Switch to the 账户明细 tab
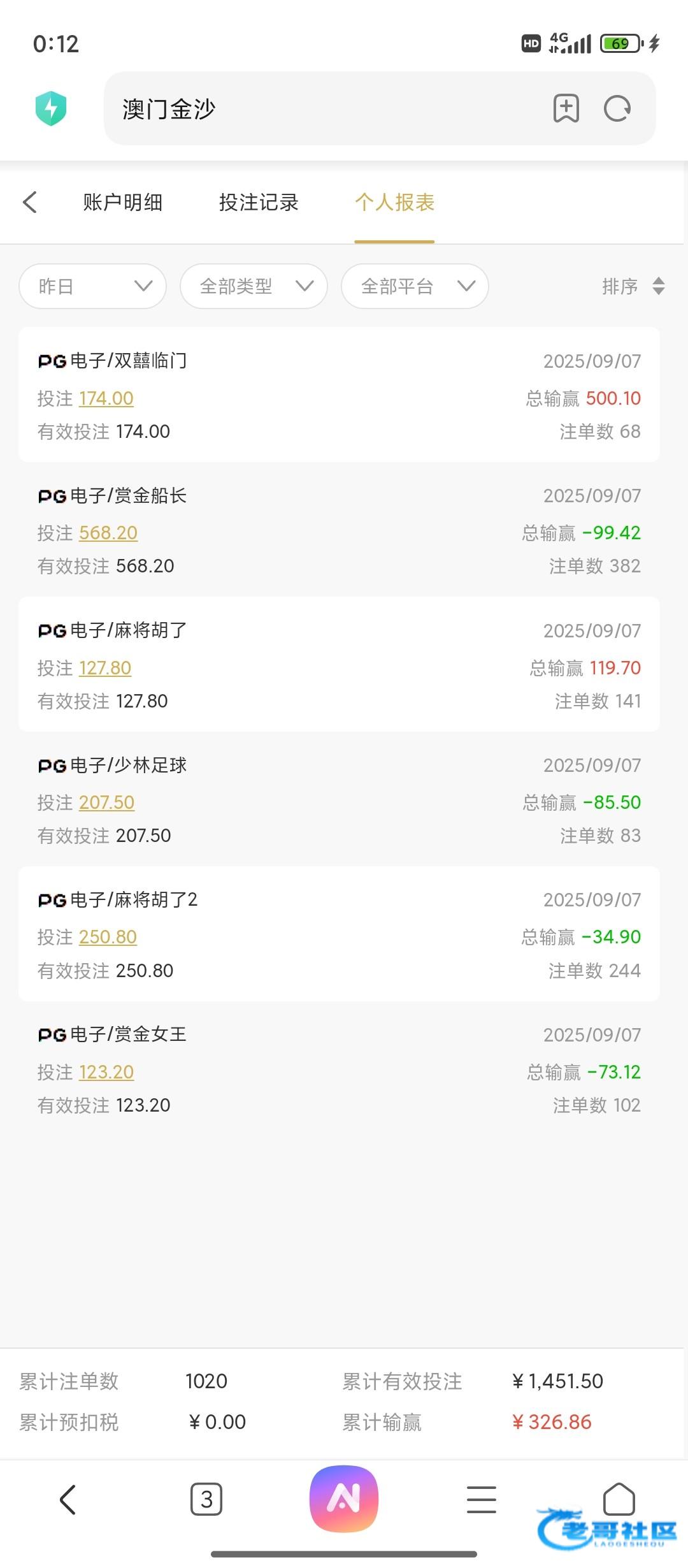The width and height of the screenshot is (688, 1568). 123,203
